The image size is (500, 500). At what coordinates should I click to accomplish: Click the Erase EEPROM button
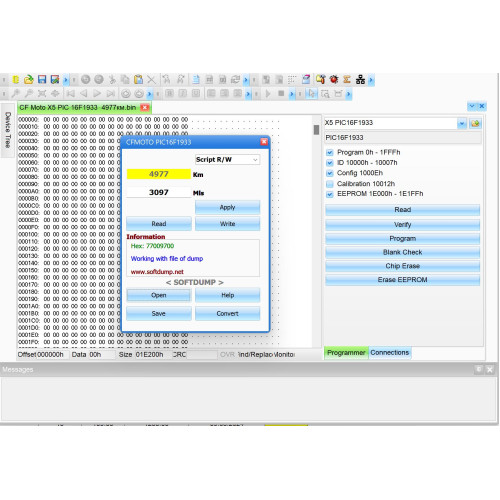coord(402,280)
